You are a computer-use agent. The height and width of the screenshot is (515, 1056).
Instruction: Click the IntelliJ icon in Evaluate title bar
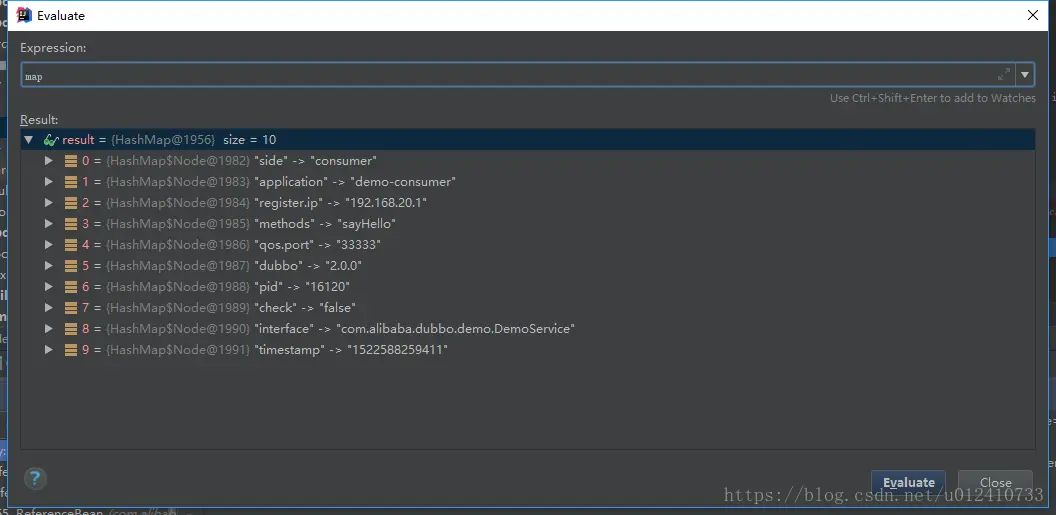[24, 15]
